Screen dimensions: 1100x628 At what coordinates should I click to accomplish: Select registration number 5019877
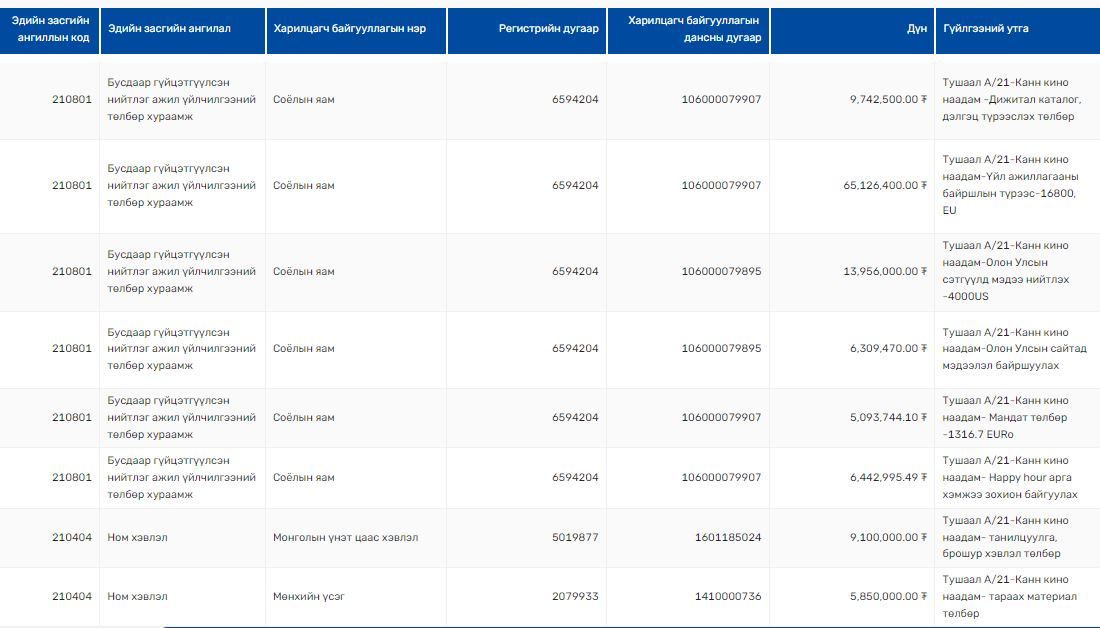[x=575, y=538]
